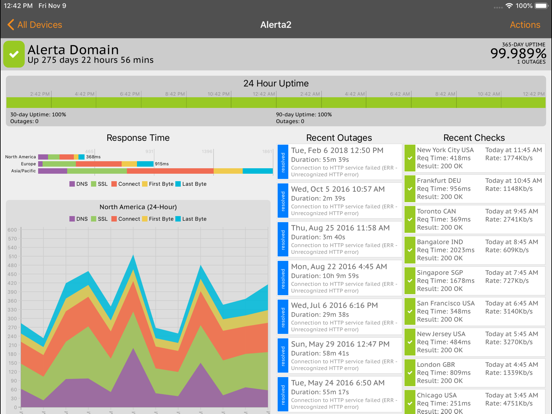Tap Last Byte swatch in Response Time legend
The image size is (552, 414).
[178, 184]
